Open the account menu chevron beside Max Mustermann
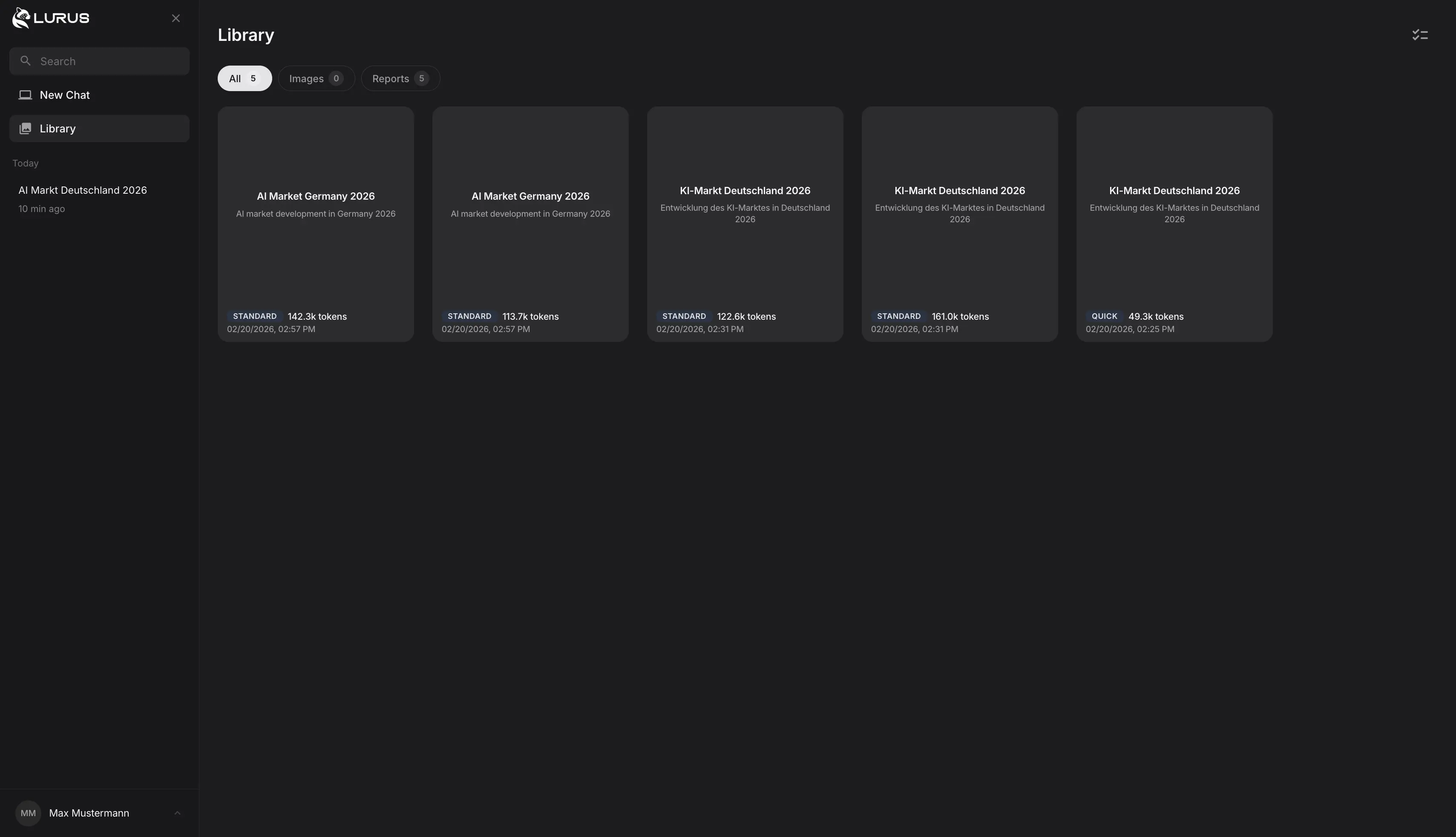Viewport: 1456px width, 837px height. pos(177,812)
